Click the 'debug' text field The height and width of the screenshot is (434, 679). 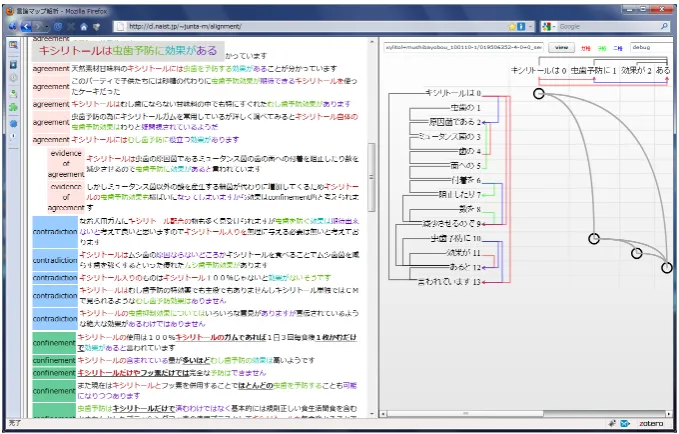click(x=651, y=47)
